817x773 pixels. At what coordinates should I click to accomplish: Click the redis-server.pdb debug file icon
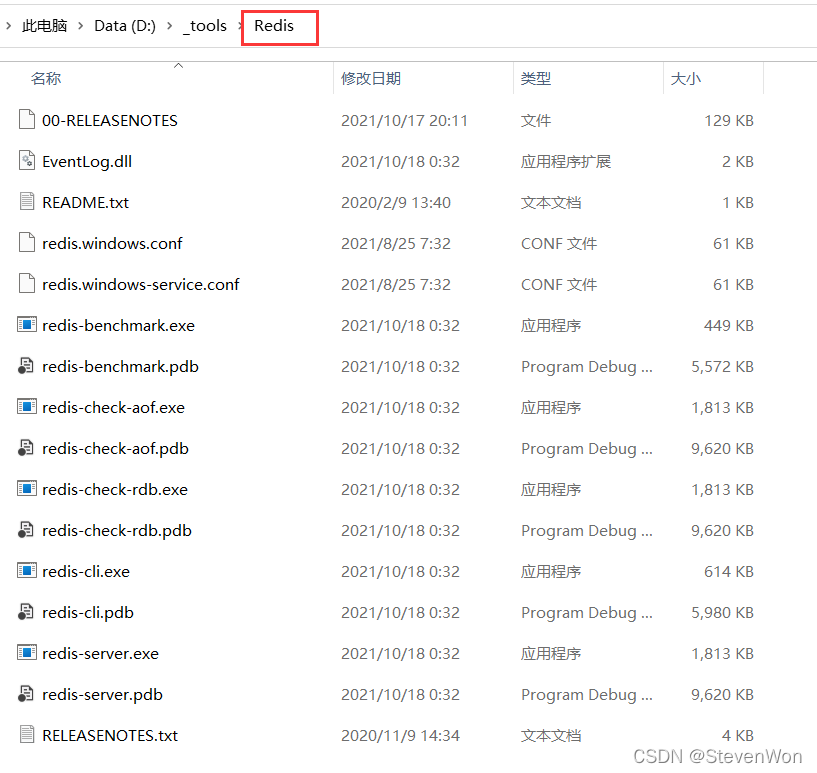(x=27, y=694)
